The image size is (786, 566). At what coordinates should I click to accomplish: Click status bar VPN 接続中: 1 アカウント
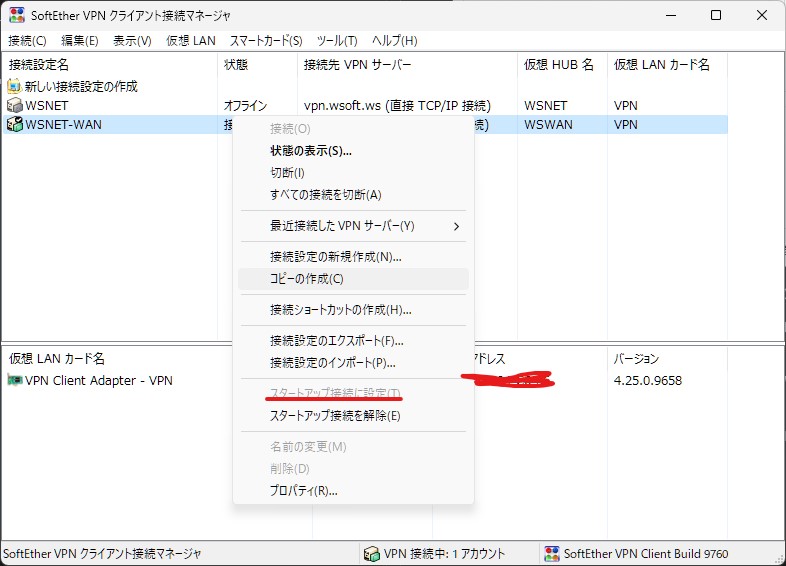[445, 553]
